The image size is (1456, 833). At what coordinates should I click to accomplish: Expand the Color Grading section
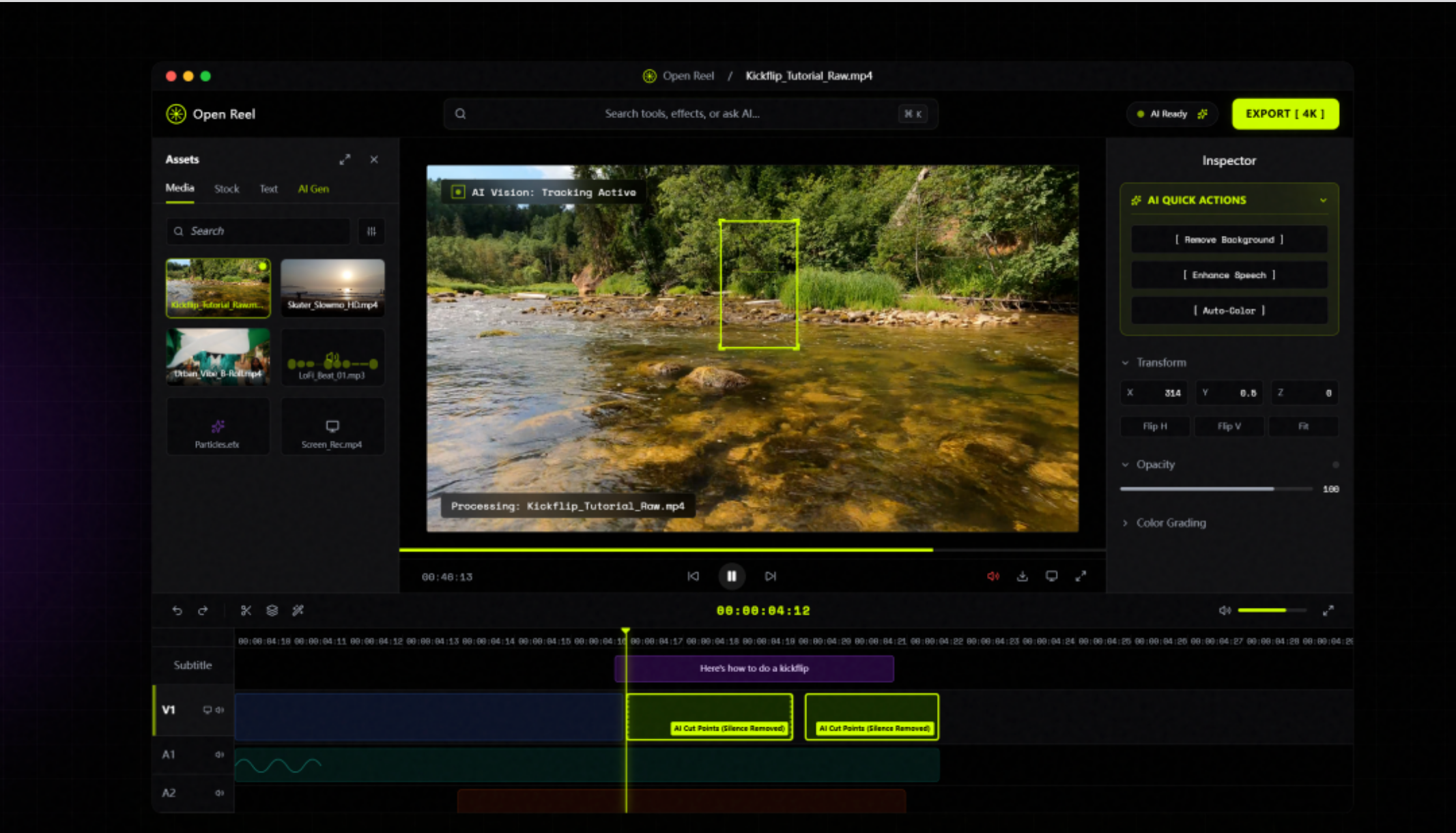(1125, 523)
